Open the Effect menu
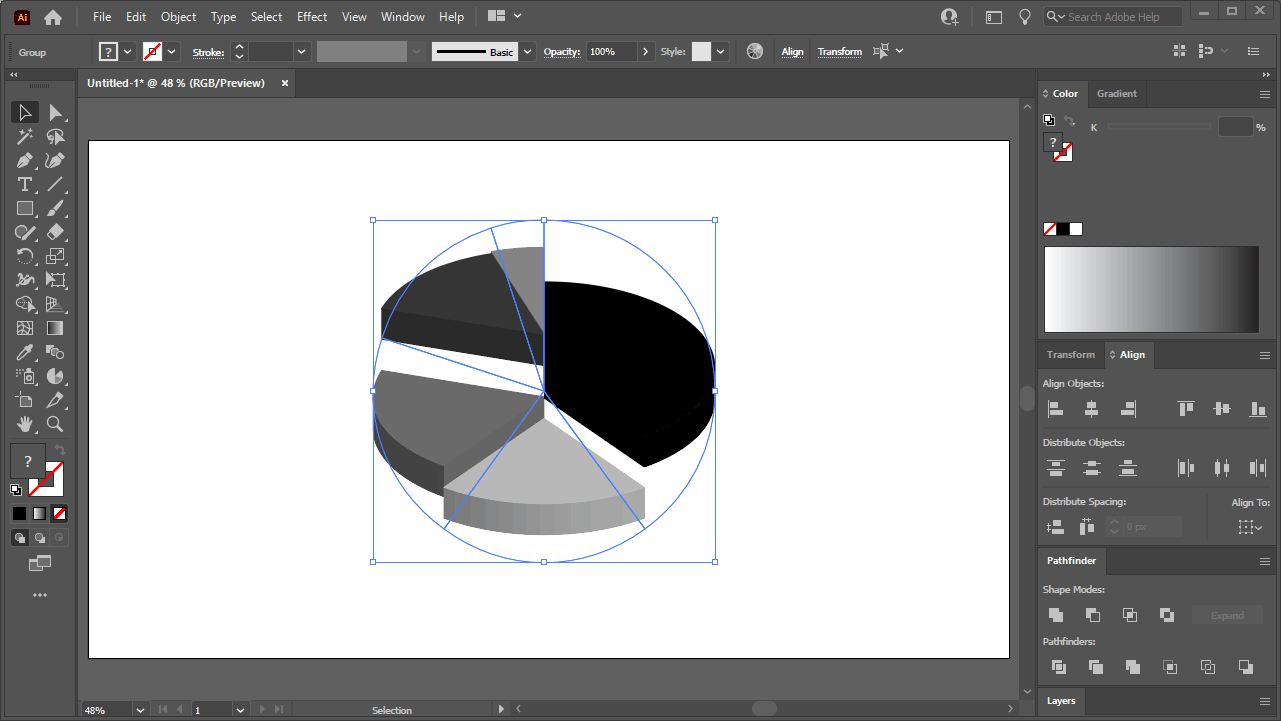Screen dimensions: 1281x721 311,16
